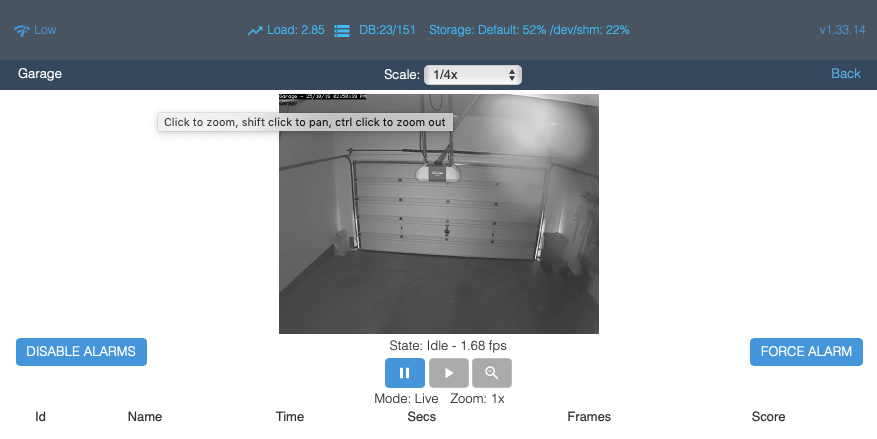Click the Load trend line icon
Screen dimensions: 877x439
coord(255,31)
